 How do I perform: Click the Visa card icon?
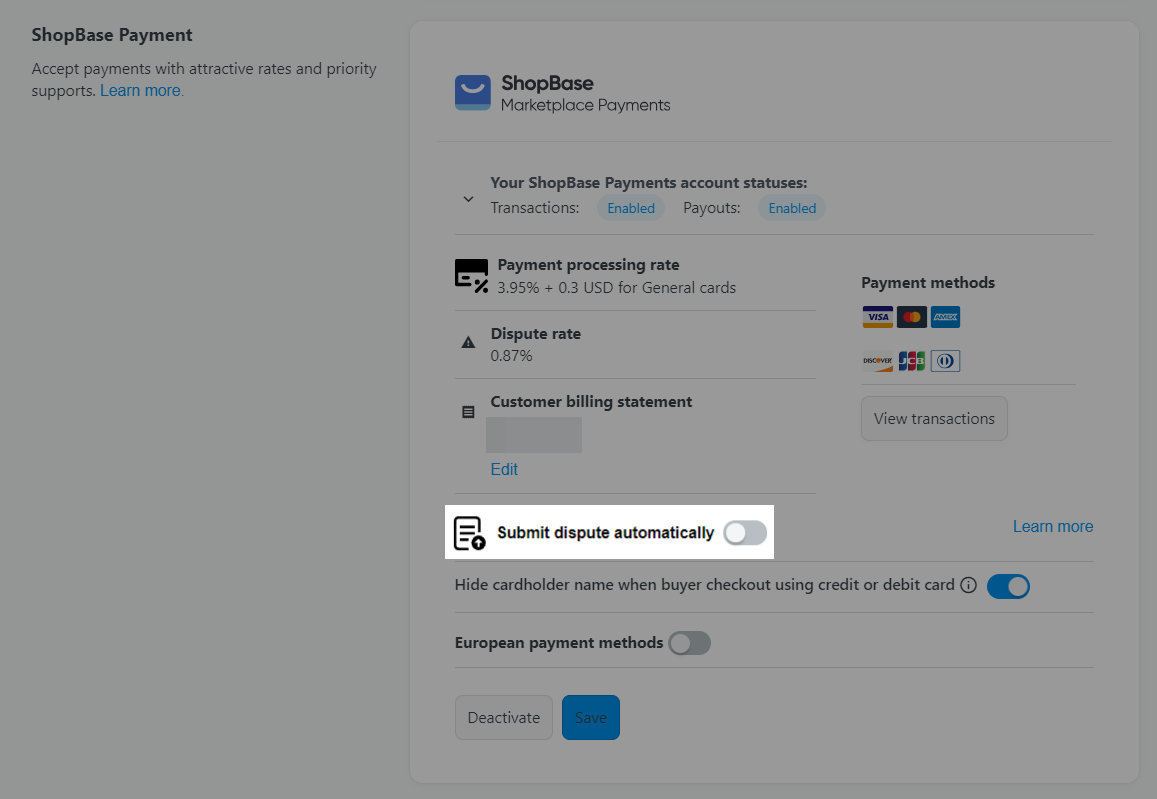[x=877, y=317]
